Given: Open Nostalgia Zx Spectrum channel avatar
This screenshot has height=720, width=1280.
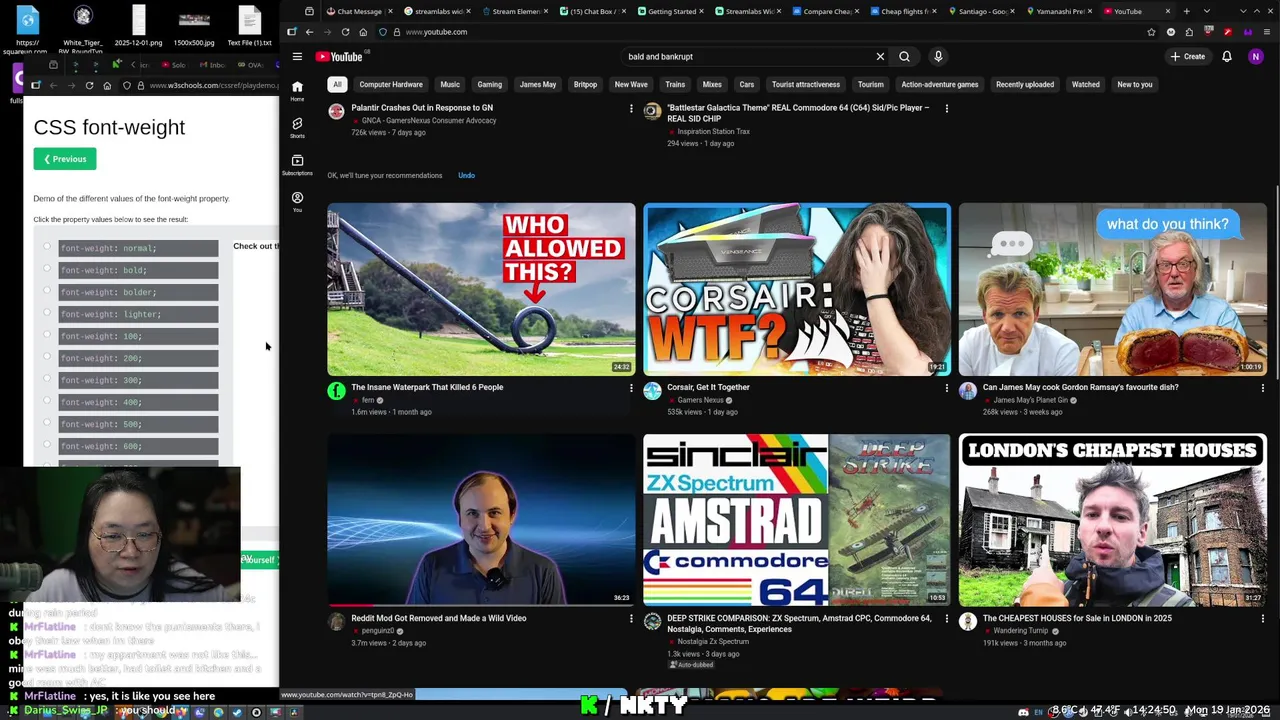Looking at the screenshot, I should (x=652, y=622).
